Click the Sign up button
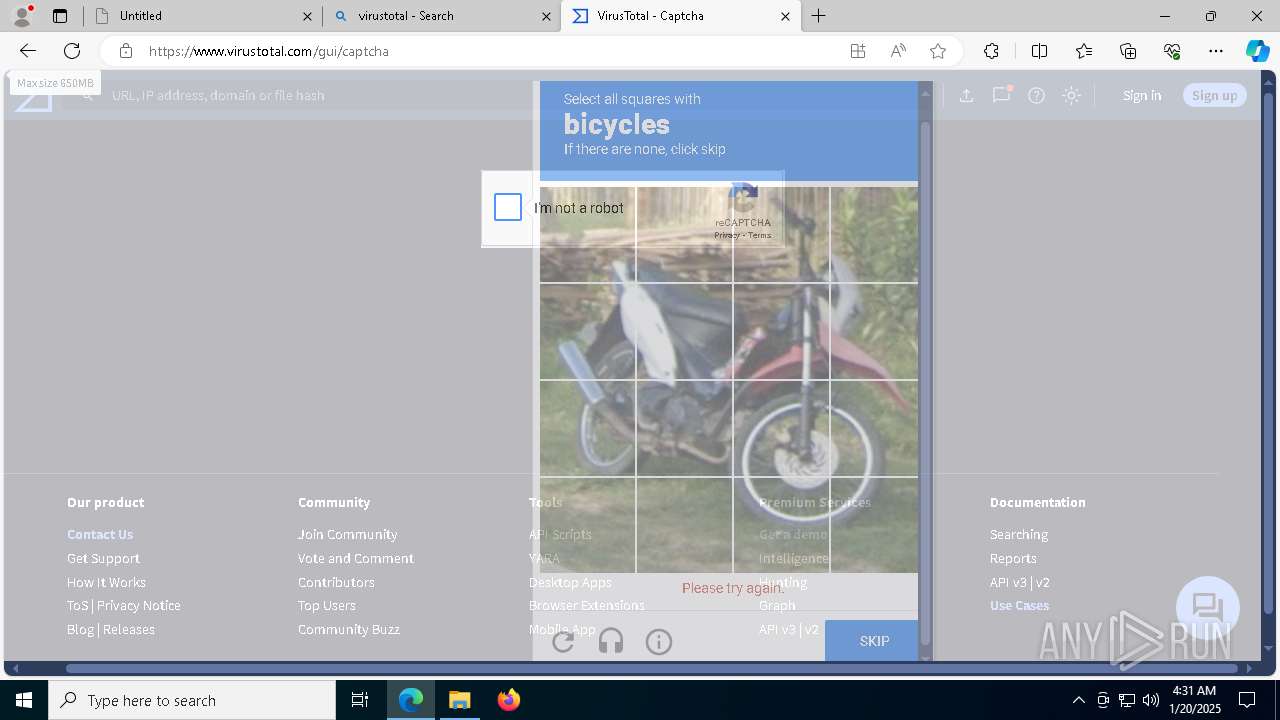Viewport: 1280px width, 720px height. [1214, 95]
